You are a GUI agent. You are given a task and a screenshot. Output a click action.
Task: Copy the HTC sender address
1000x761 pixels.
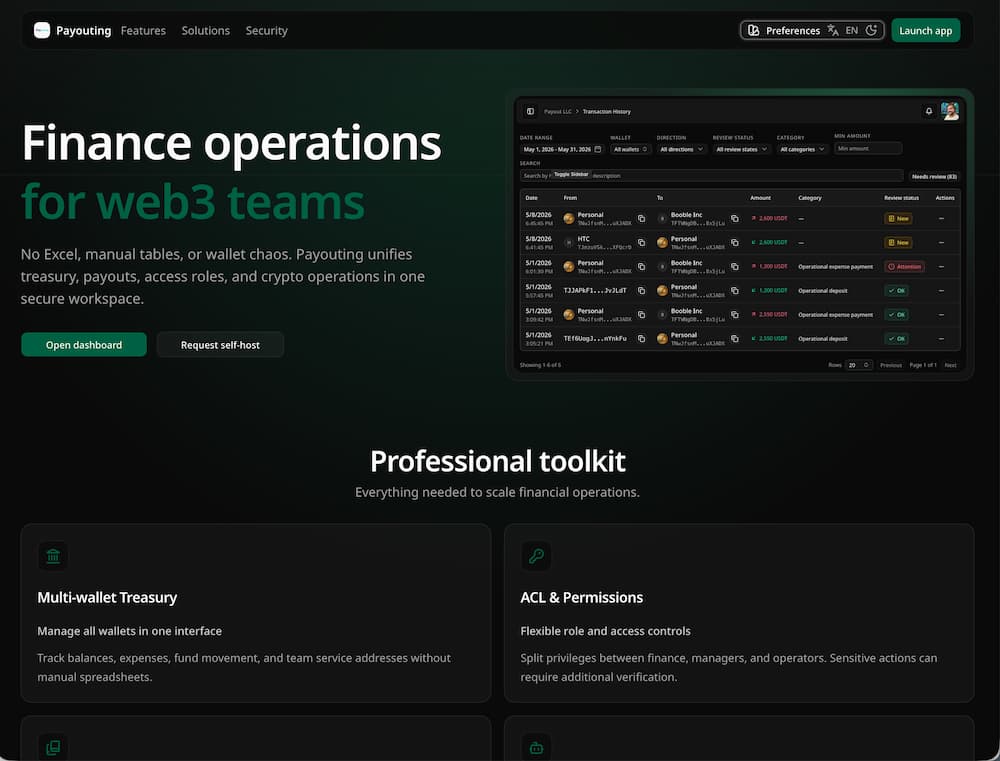tap(642, 242)
